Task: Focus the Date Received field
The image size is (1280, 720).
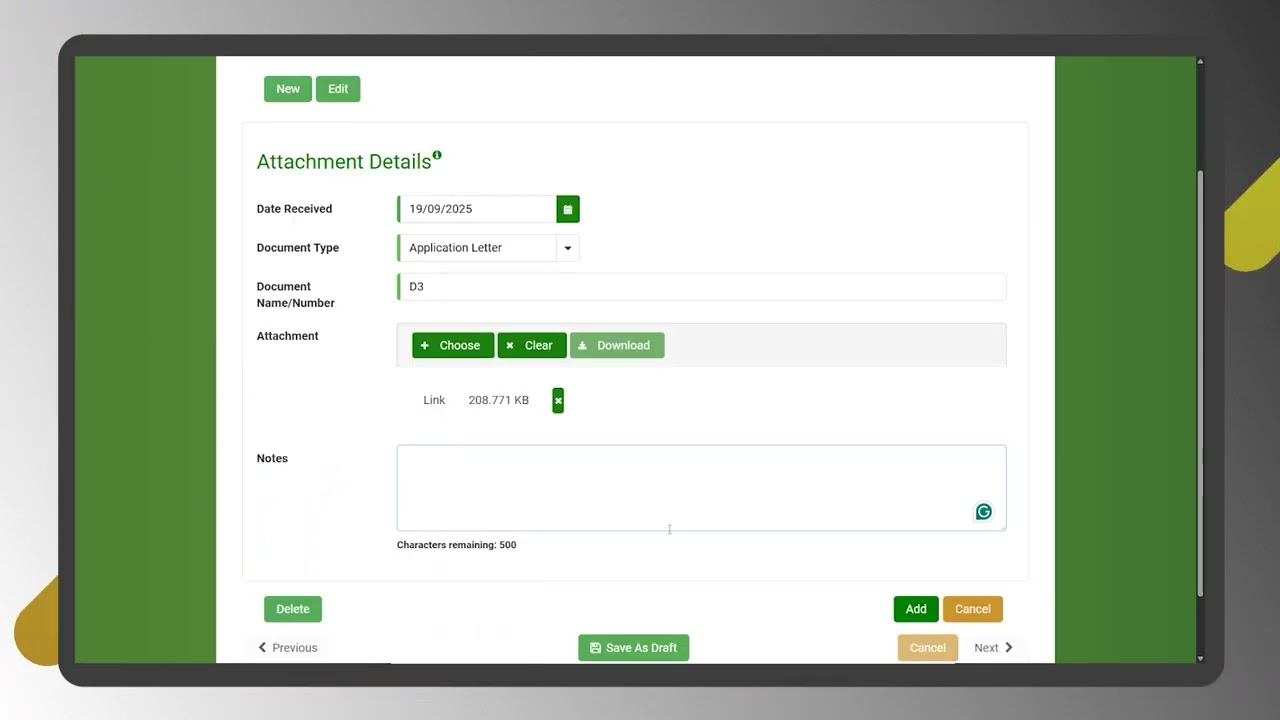Action: (478, 209)
